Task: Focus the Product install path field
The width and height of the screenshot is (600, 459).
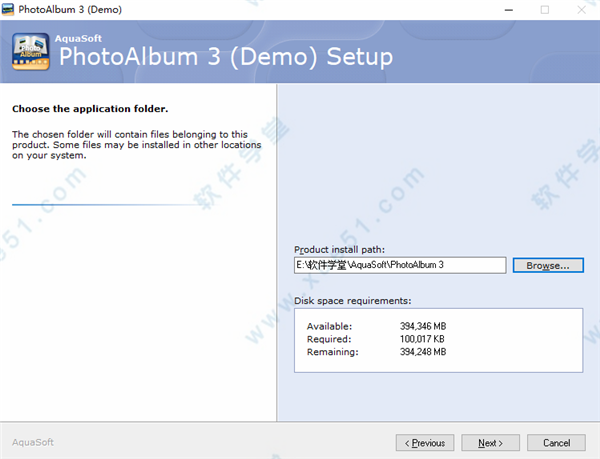Action: tap(400, 265)
